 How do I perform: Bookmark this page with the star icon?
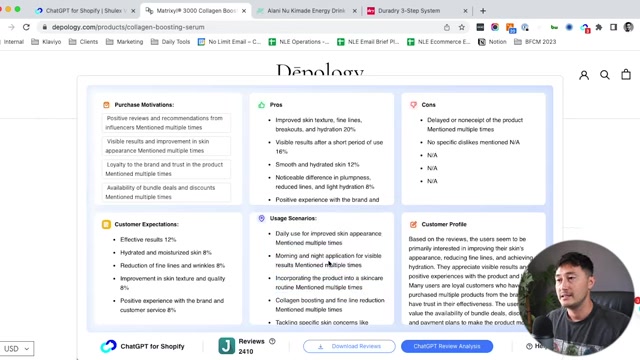coord(462,27)
